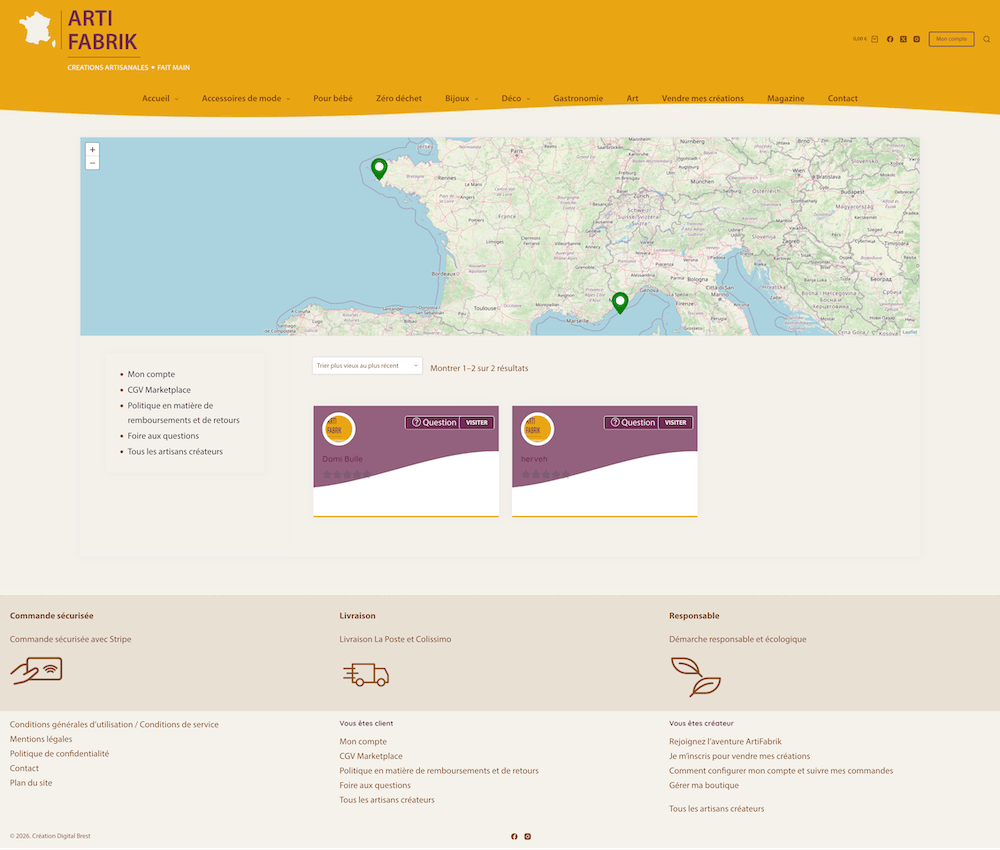
Task: Click the delivery truck icon under Livraison
Action: click(365, 674)
